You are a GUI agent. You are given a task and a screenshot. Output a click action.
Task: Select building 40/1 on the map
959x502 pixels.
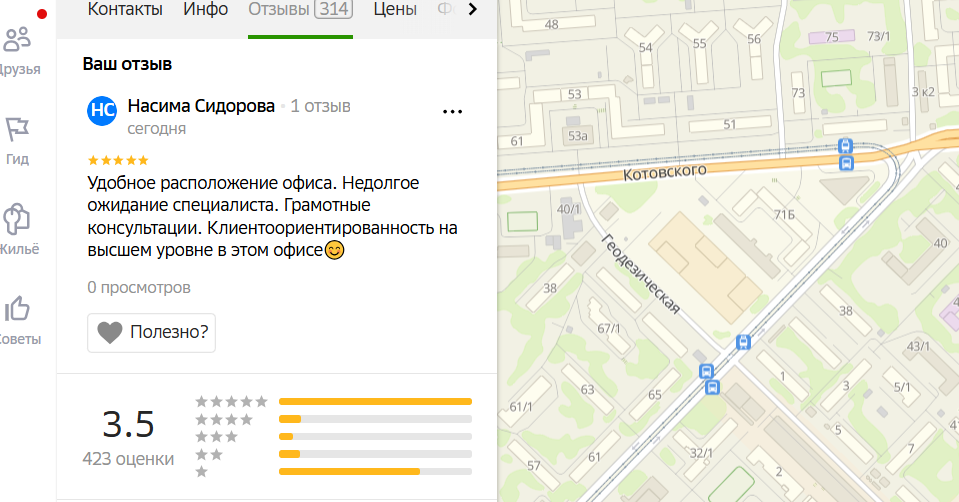coord(568,209)
